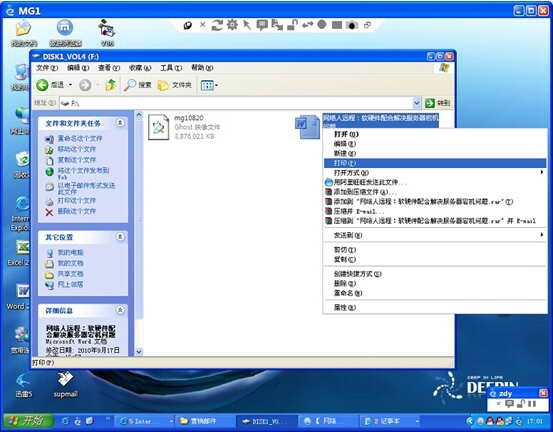Click the 转到 Go button beside address bar

click(437, 103)
